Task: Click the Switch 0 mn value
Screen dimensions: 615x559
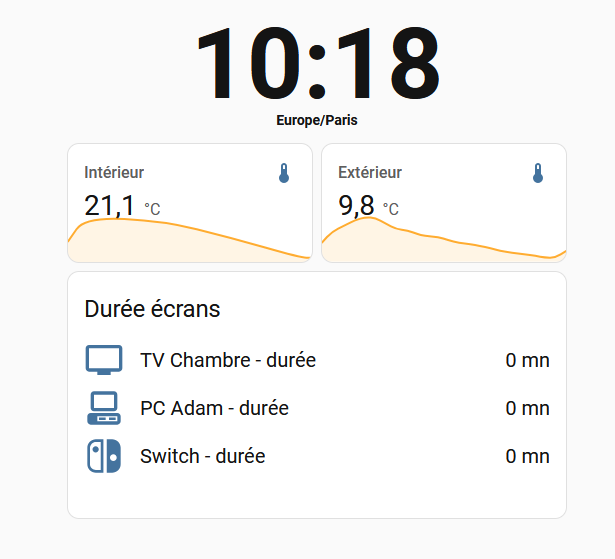Action: [527, 456]
